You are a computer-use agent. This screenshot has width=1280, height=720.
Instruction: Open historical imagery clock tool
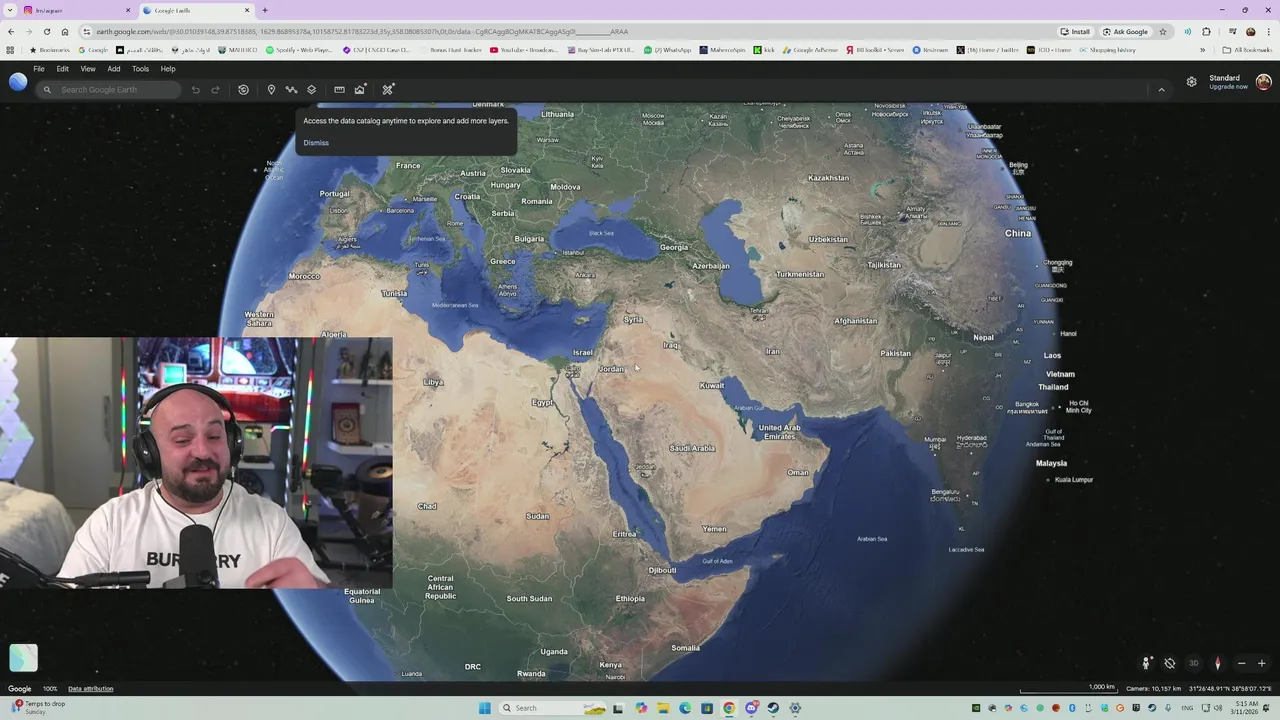(243, 90)
